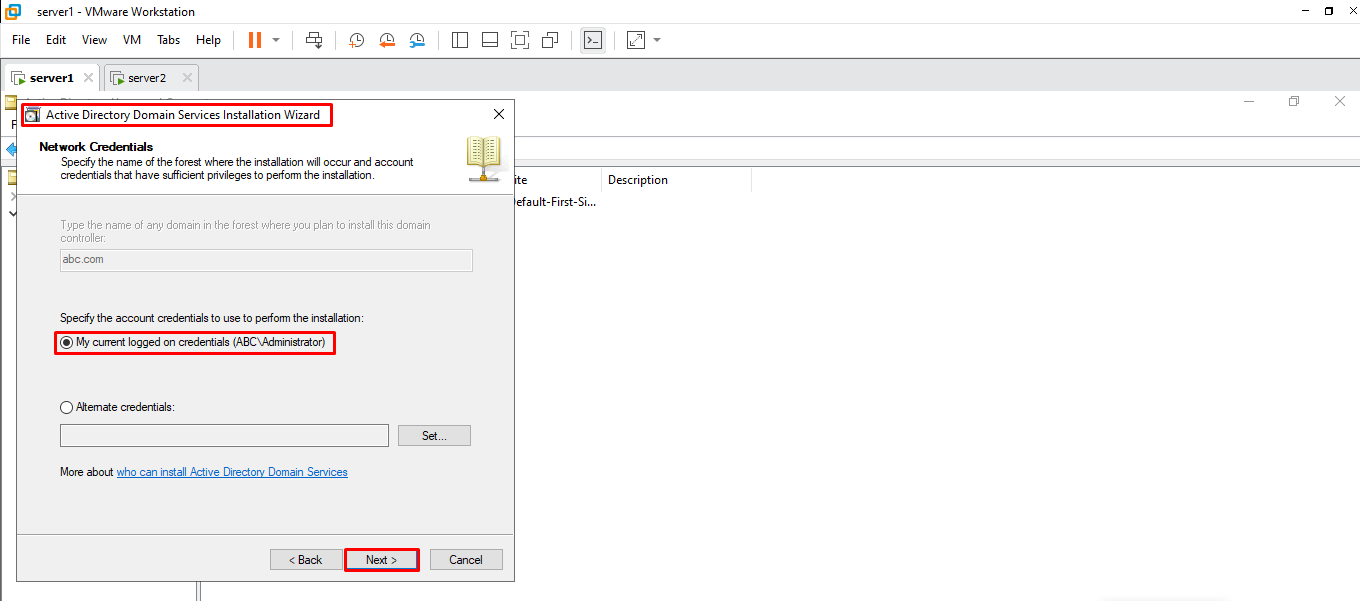Toggle the console view icon
The width and height of the screenshot is (1360, 601).
point(593,40)
